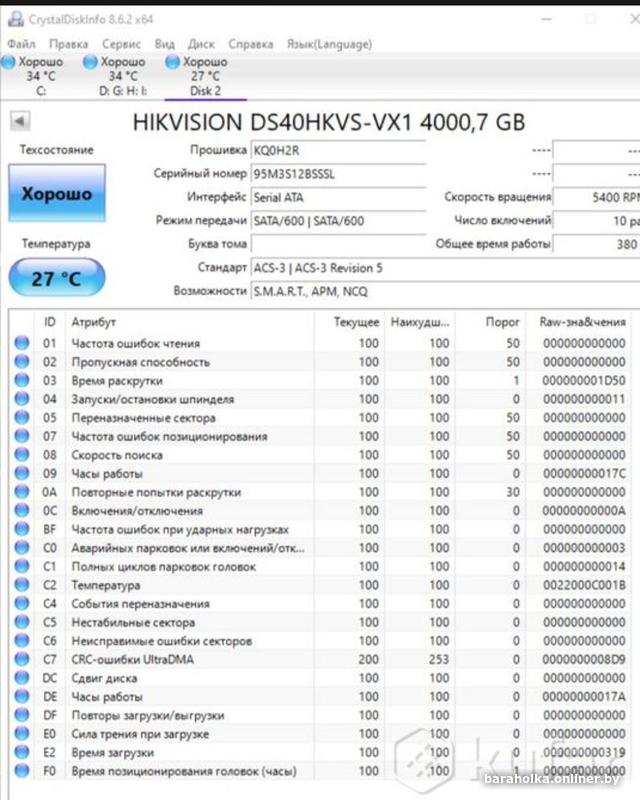Click the transfer mode field SATA/600 | SATA/600
Screen dimensions: 640x800
pyautogui.click(x=338, y=221)
